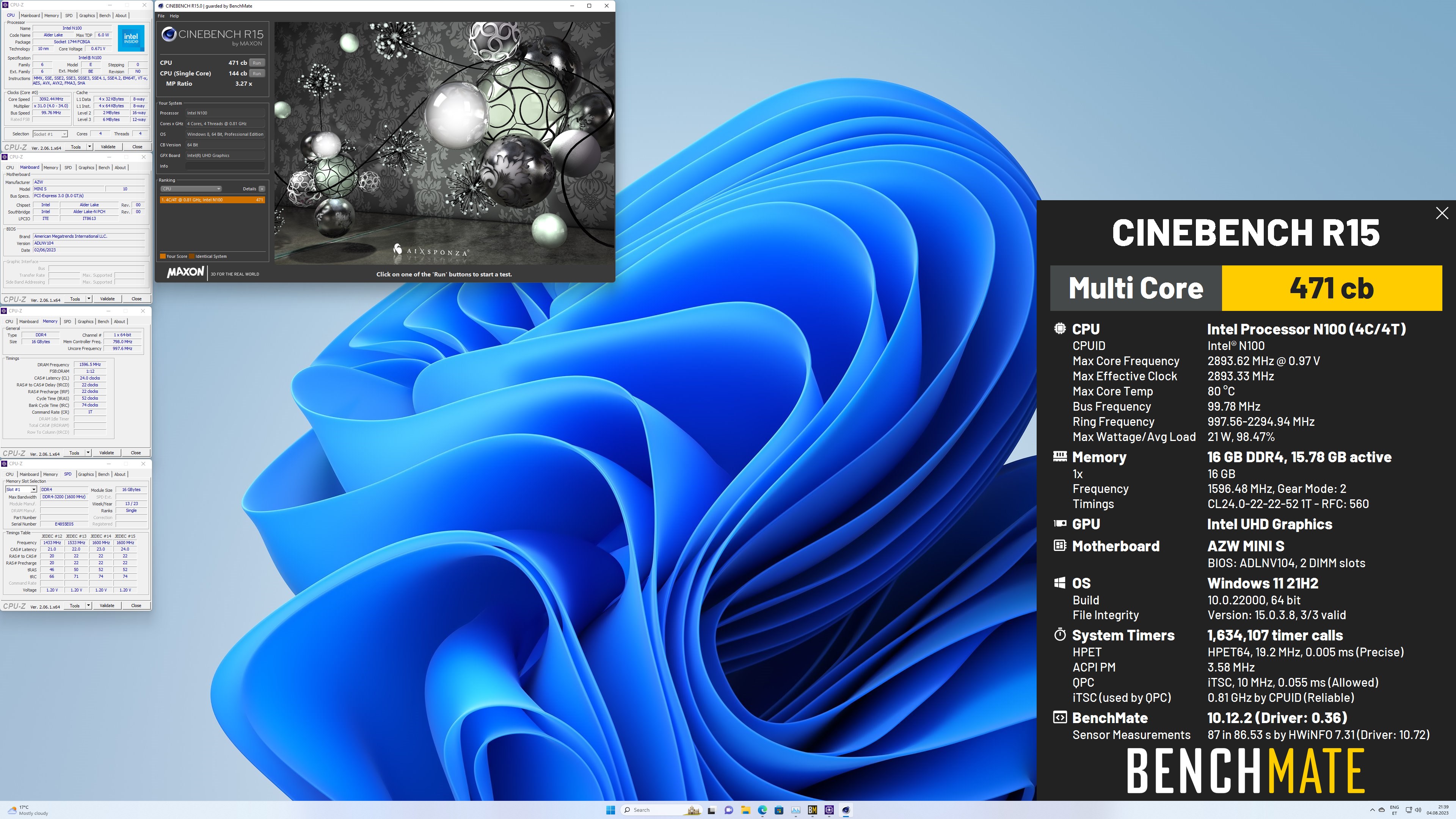The height and width of the screenshot is (819, 1456).
Task: Click Max Bandwidth DDR4-3200 (1600 MHz)
Action: pyautogui.click(x=64, y=497)
